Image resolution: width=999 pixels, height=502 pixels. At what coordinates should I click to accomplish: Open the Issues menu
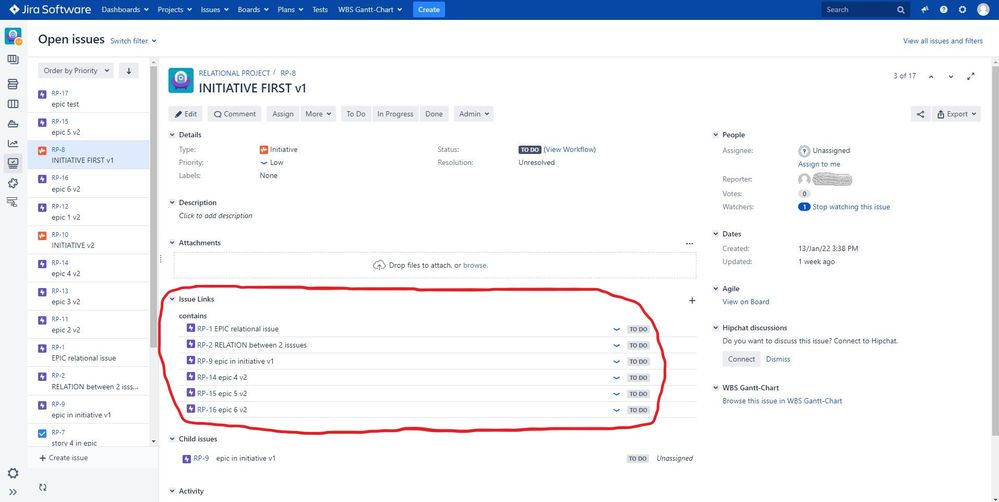tap(214, 10)
